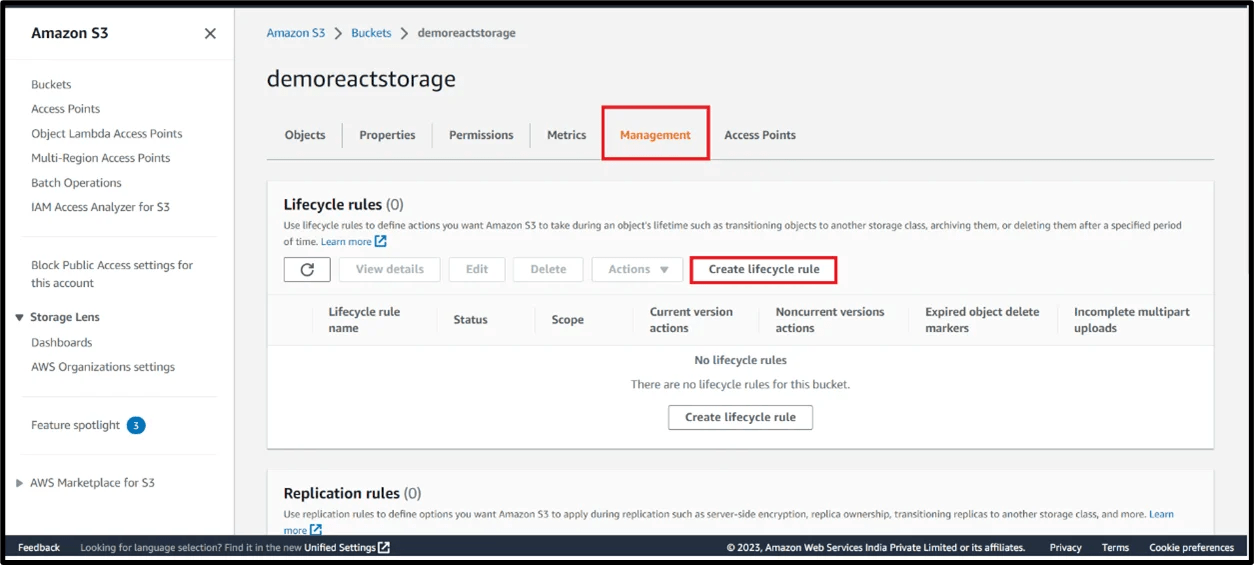Click the Replication rules (0) heading
This screenshot has height=565, width=1254.
(x=352, y=493)
